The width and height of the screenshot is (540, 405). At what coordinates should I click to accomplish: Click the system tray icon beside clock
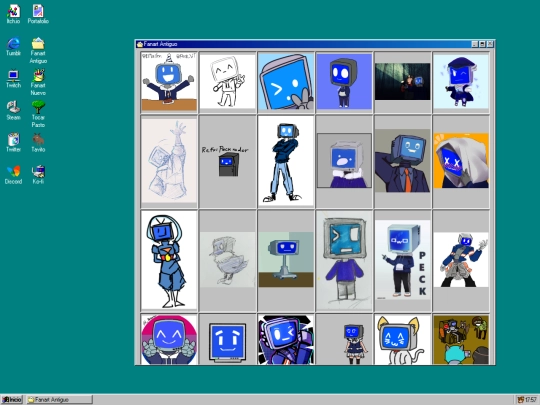pyautogui.click(x=520, y=400)
